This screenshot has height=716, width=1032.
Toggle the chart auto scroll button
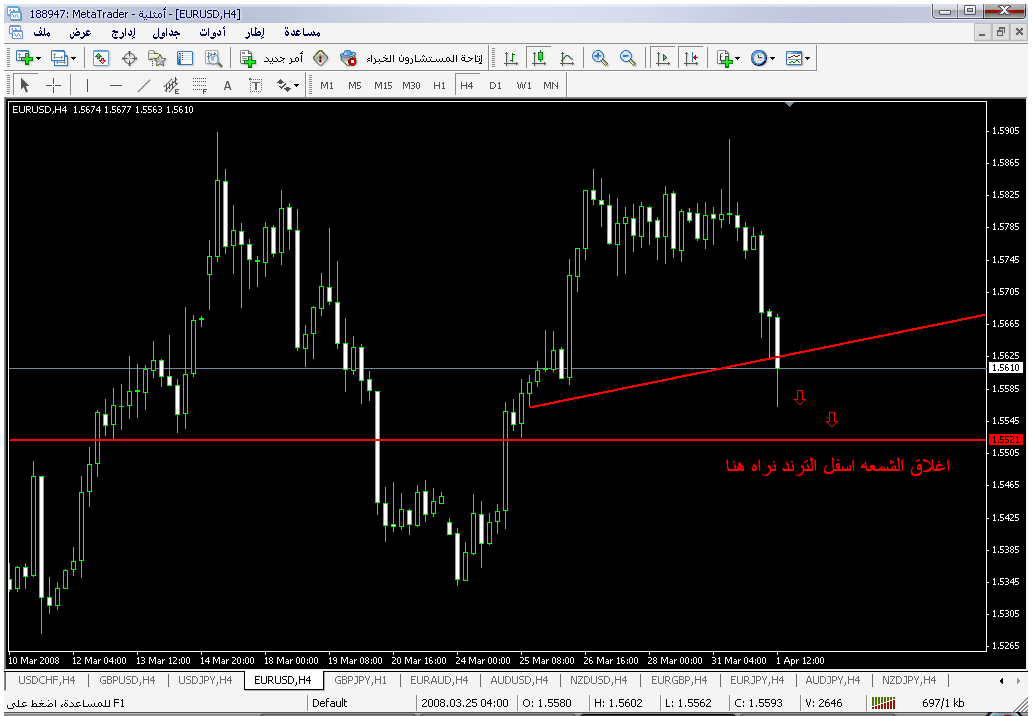(662, 58)
